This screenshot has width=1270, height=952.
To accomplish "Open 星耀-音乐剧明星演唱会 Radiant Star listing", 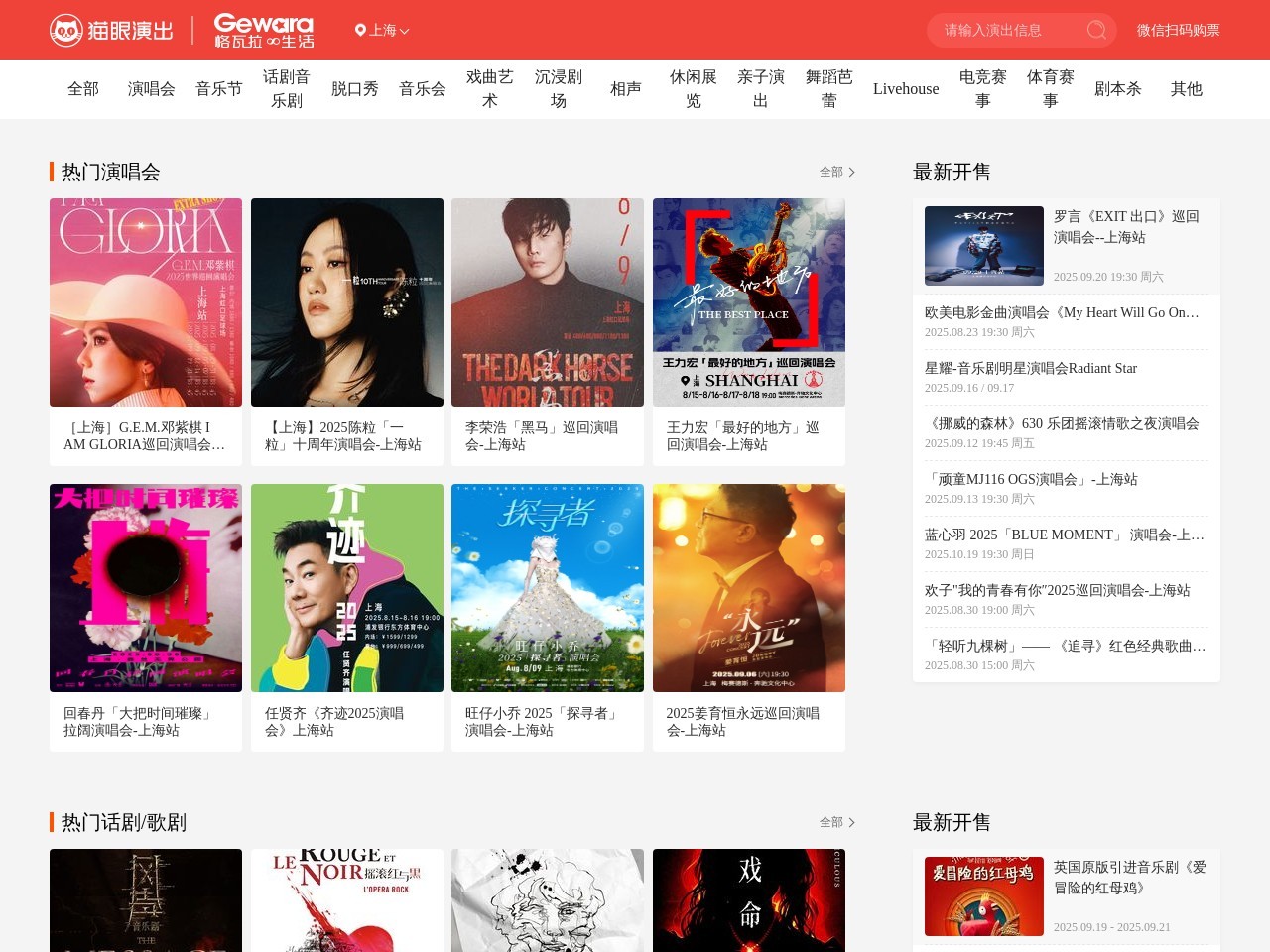I will click(x=1030, y=369).
